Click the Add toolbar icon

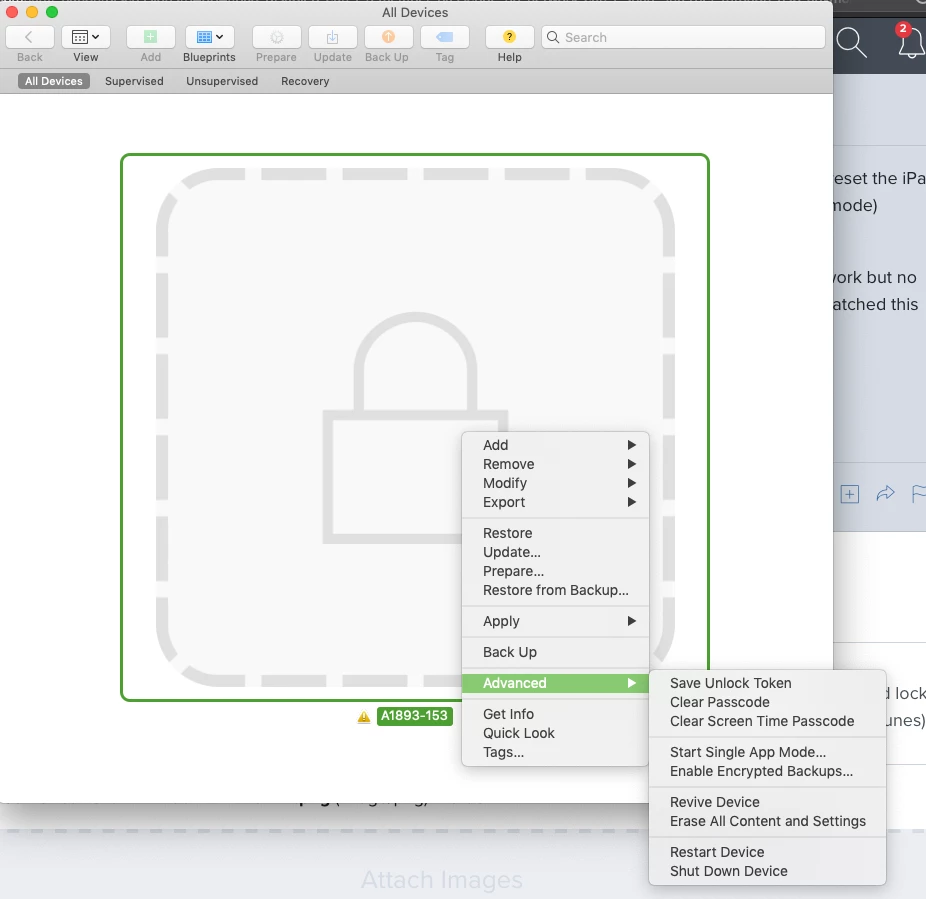(x=151, y=37)
